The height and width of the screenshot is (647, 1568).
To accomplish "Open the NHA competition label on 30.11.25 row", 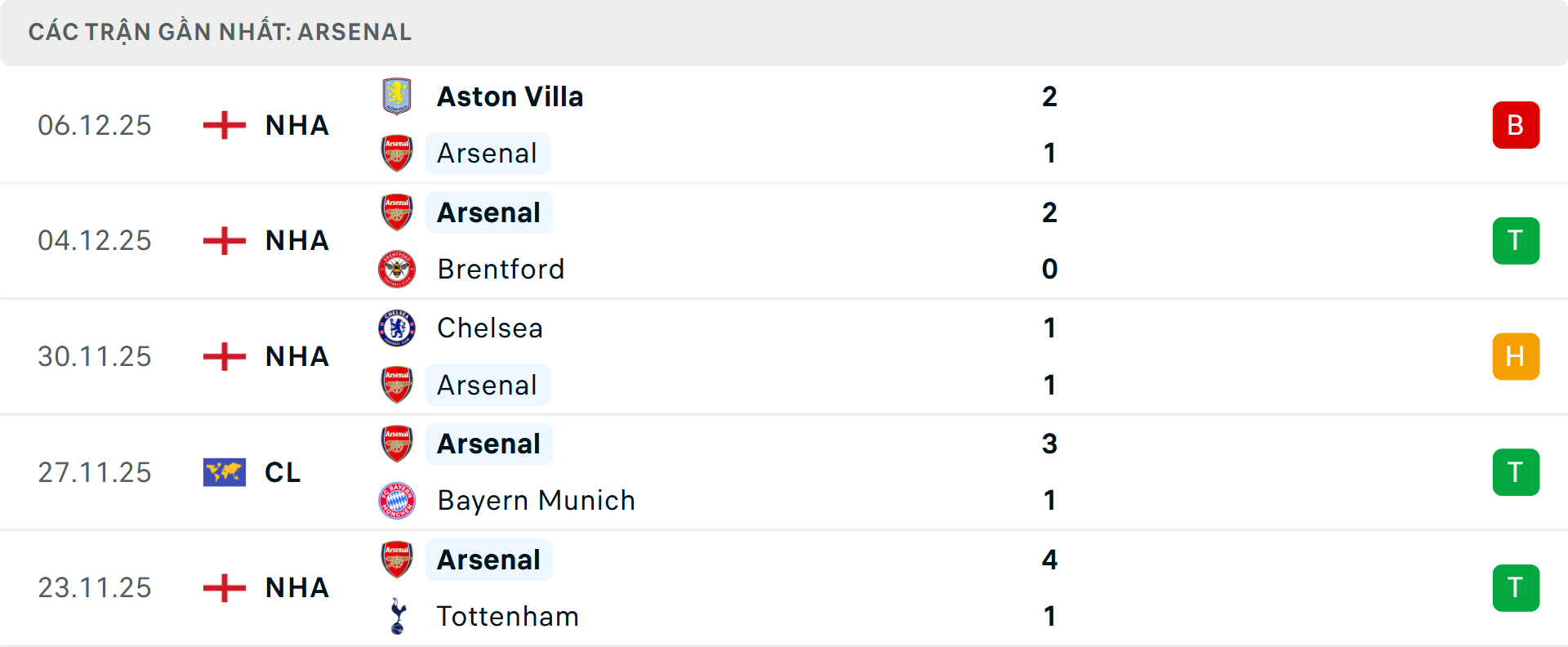I will [296, 356].
